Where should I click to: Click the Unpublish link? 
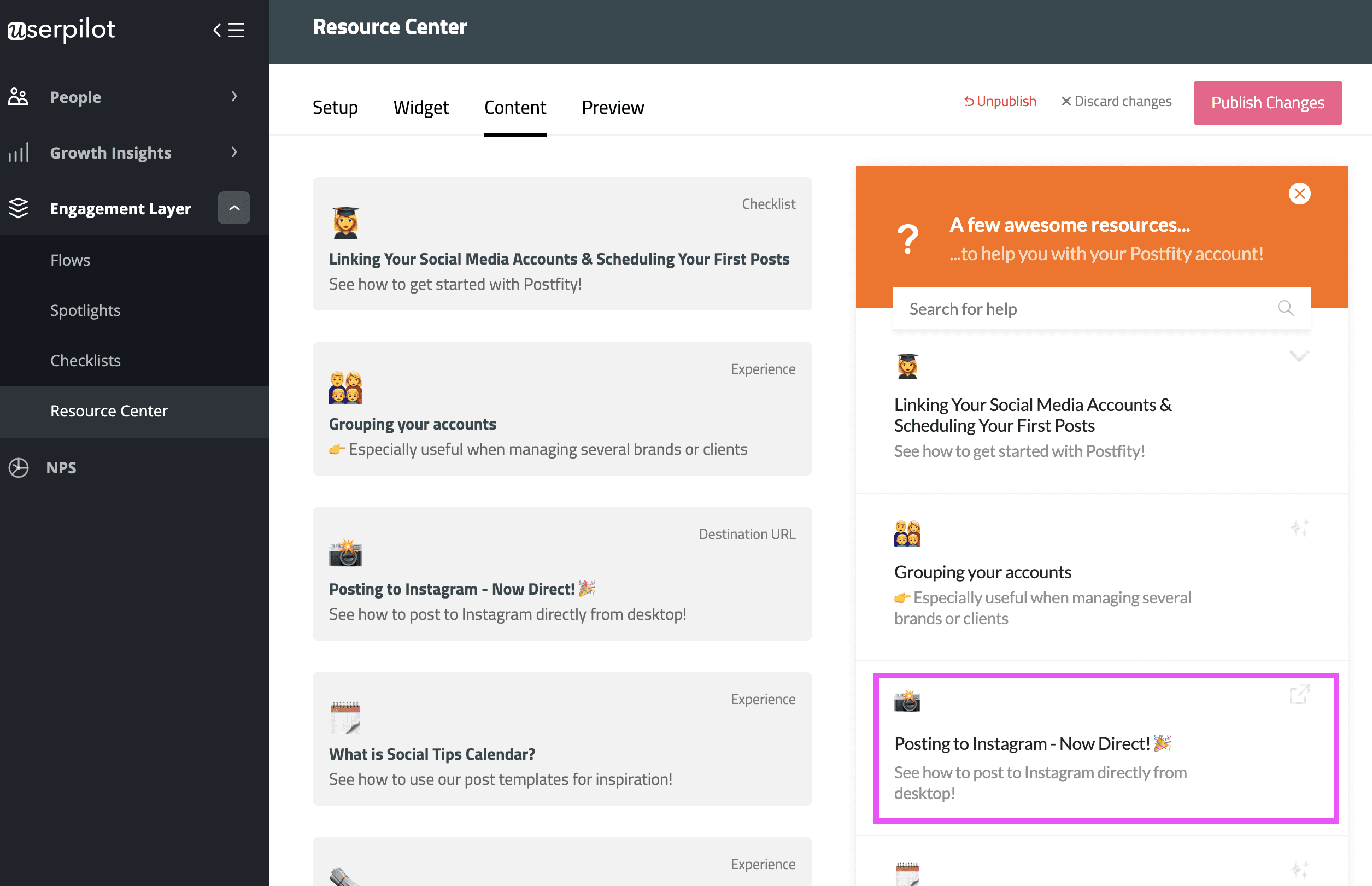coord(1000,101)
